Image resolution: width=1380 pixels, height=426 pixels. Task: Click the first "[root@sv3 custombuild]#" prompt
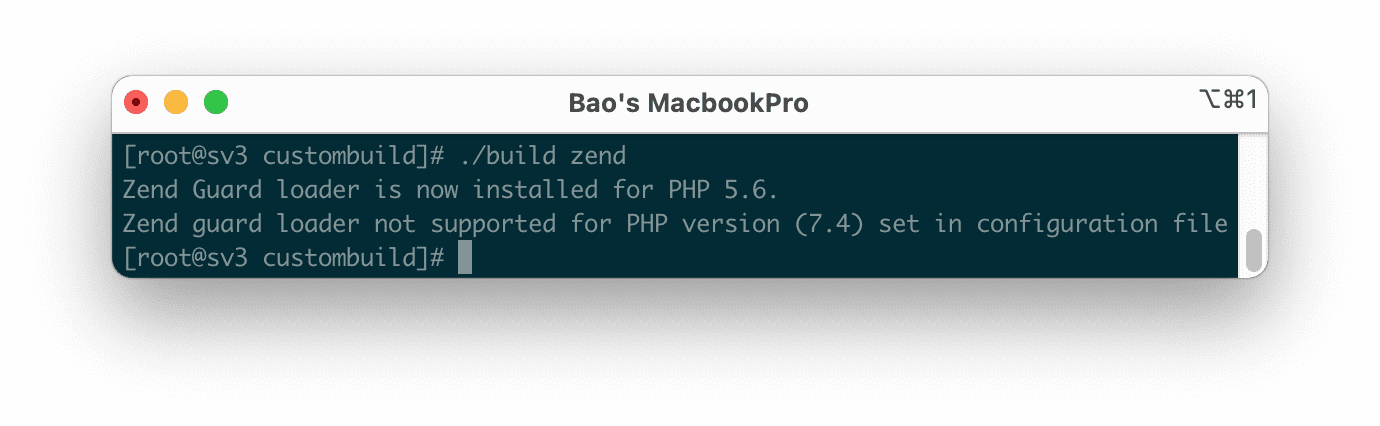[x=283, y=156]
